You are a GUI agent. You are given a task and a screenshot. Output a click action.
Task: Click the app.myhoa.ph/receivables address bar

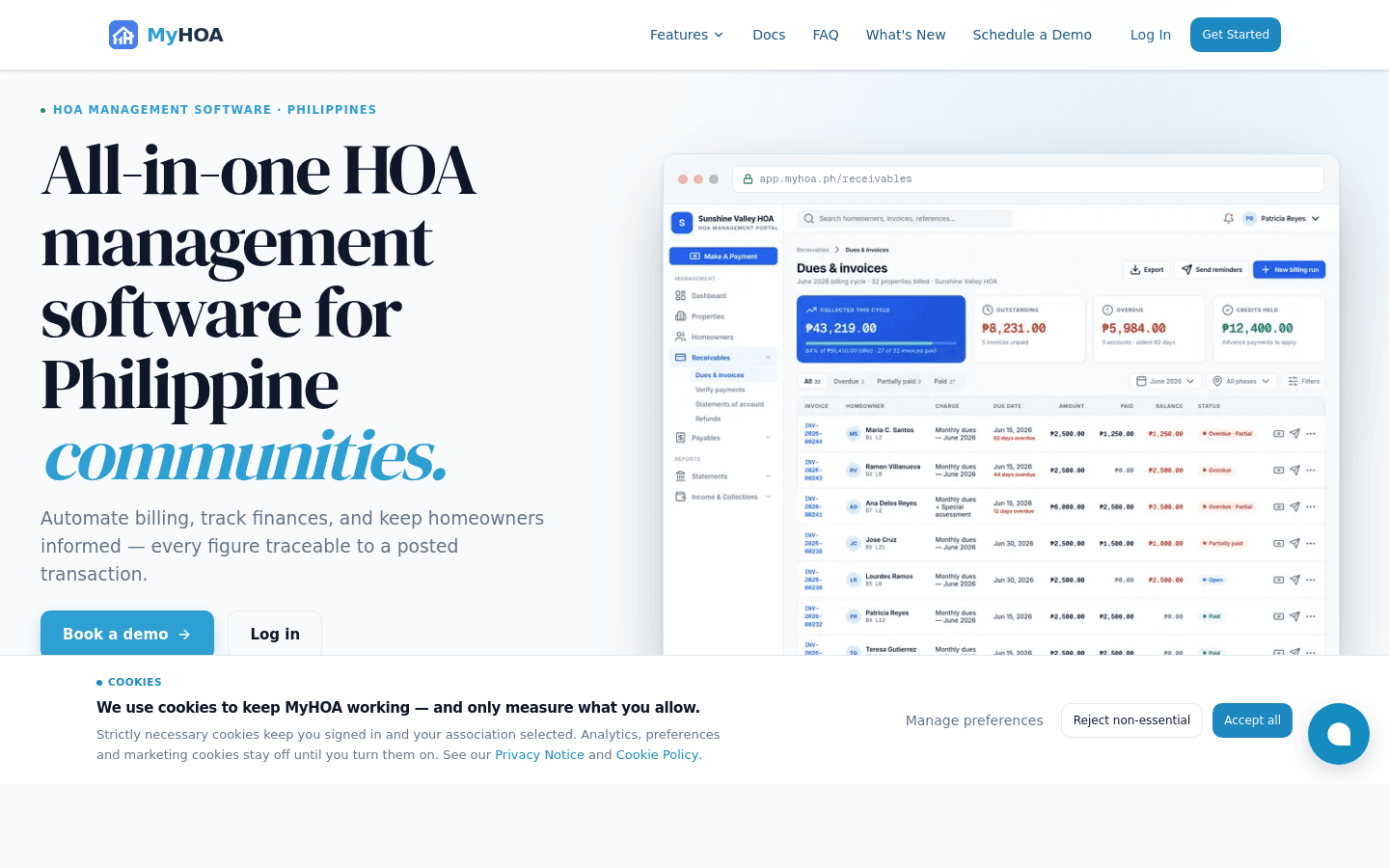1028,178
